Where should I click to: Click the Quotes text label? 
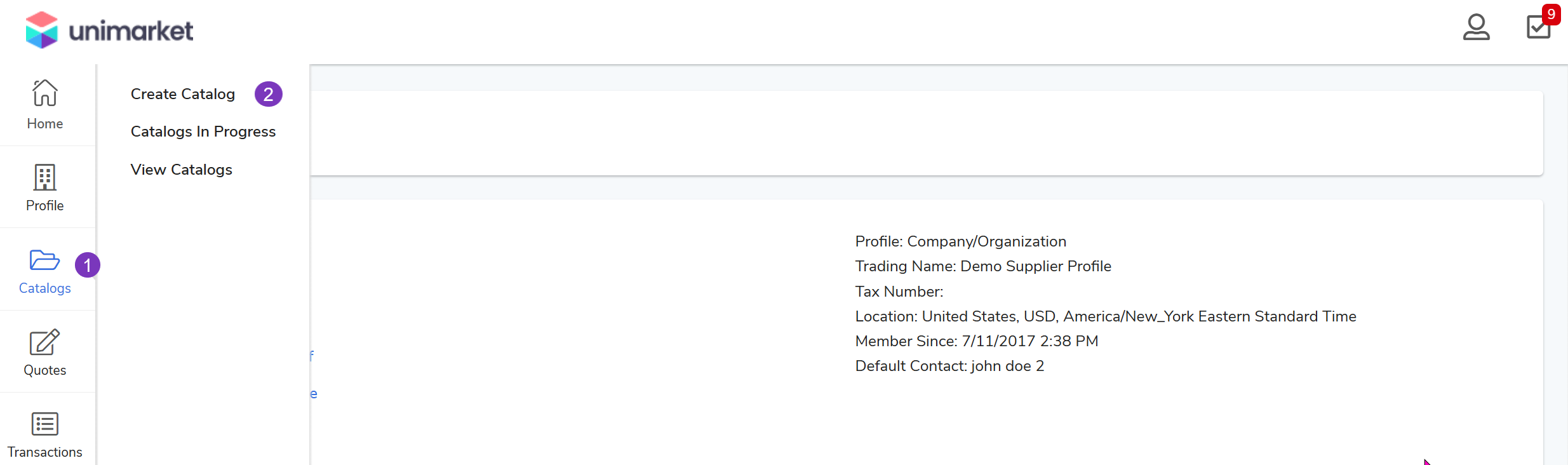pos(44,370)
